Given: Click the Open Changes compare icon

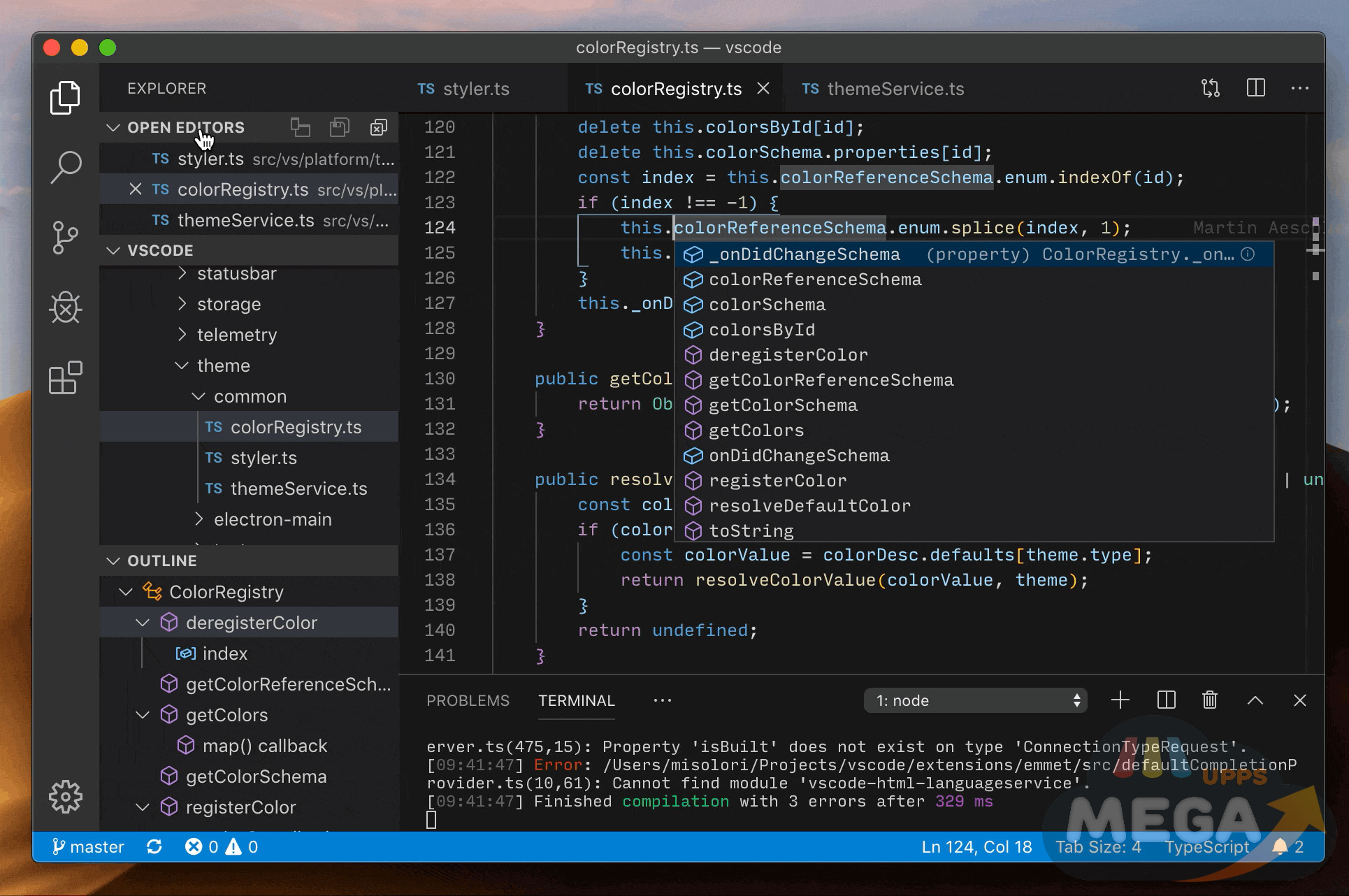Looking at the screenshot, I should 1211,89.
